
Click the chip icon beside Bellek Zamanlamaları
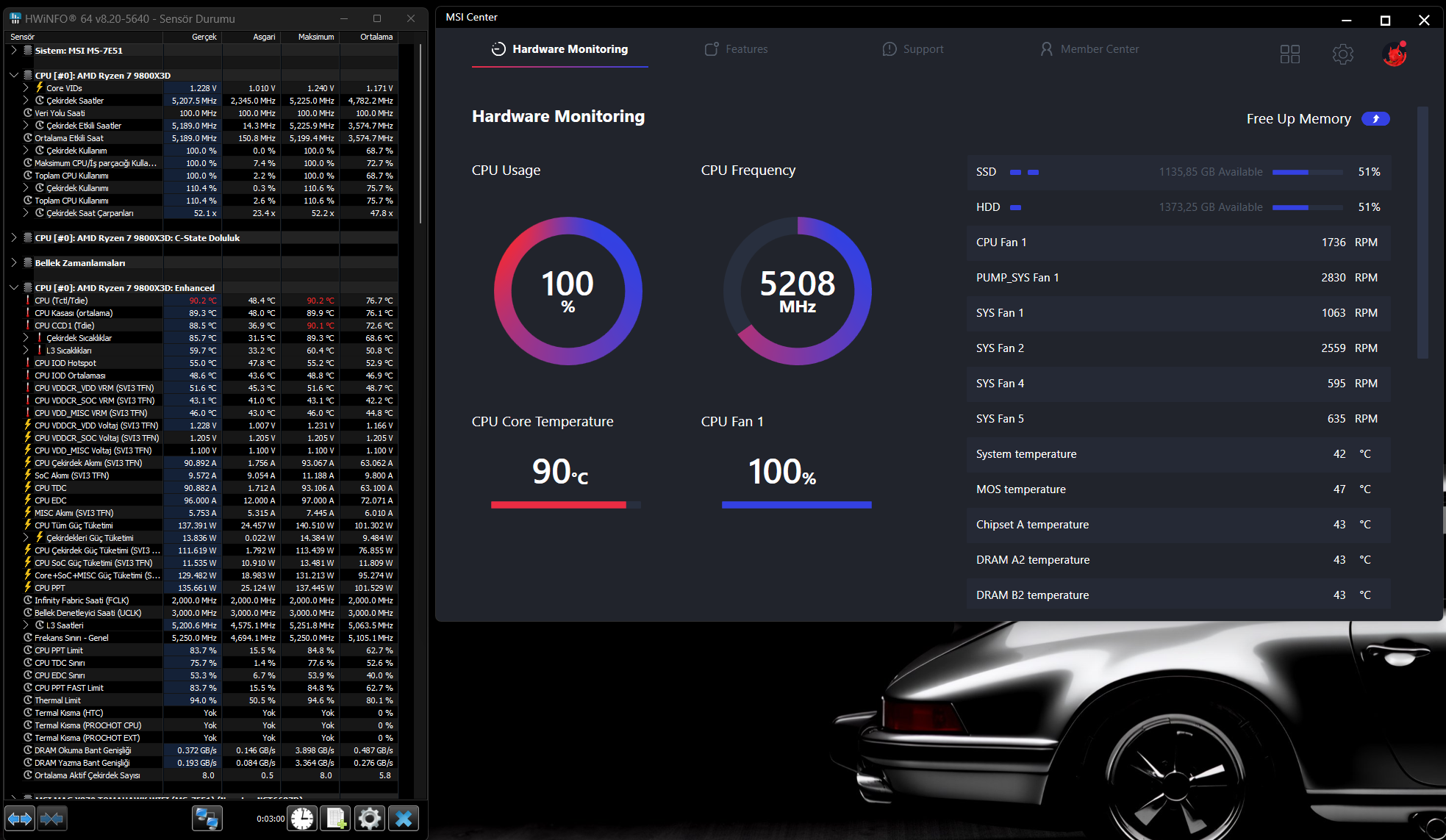coord(28,263)
